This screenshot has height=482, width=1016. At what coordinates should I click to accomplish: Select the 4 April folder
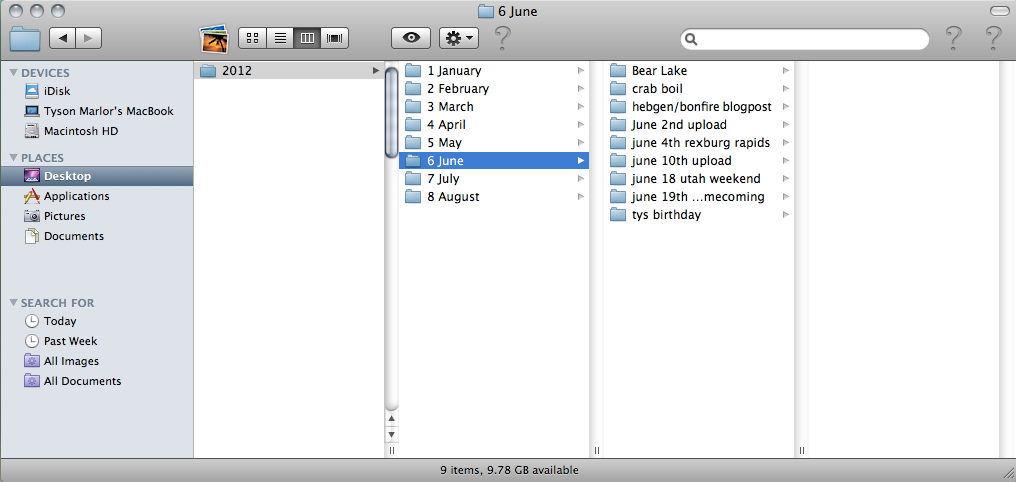click(x=494, y=124)
